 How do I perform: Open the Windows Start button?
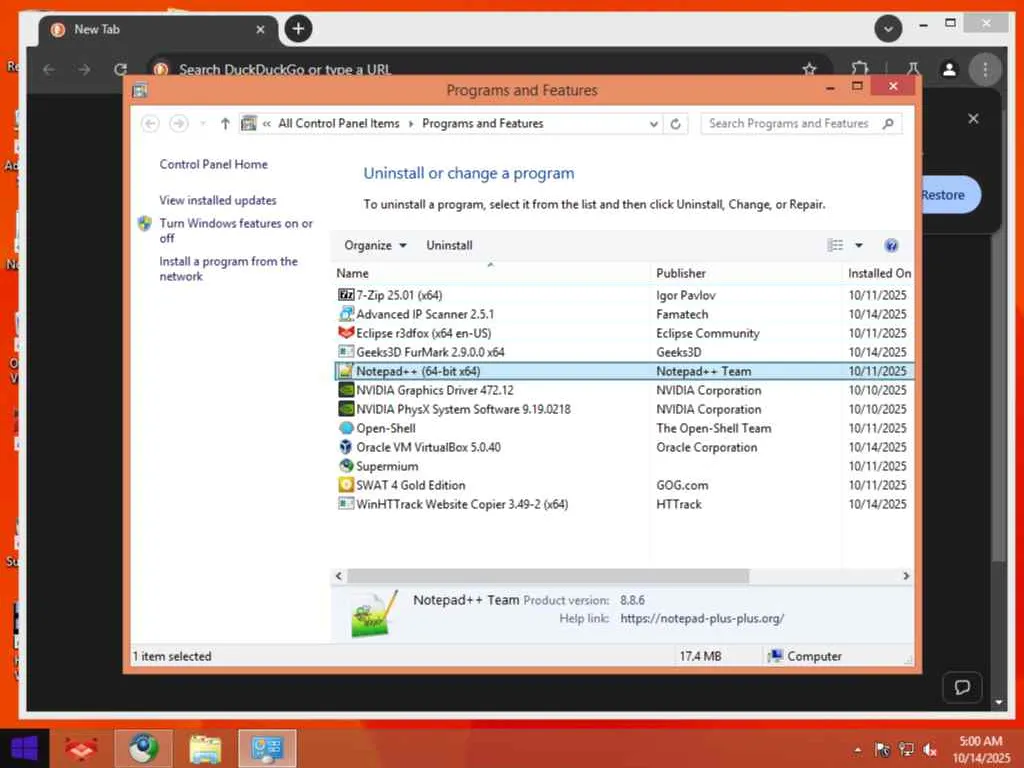pyautogui.click(x=24, y=748)
